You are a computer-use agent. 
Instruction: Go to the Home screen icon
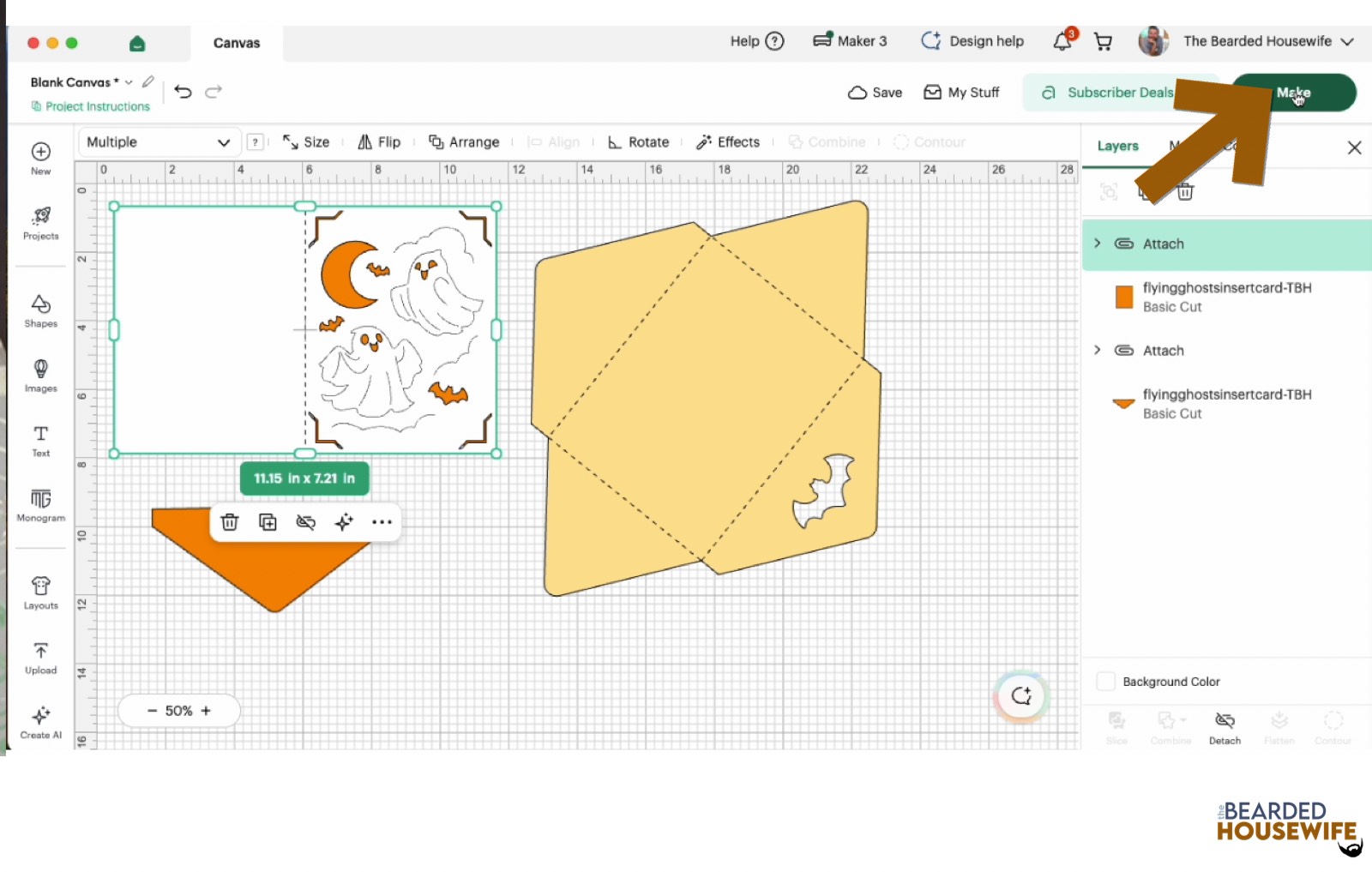[137, 43]
